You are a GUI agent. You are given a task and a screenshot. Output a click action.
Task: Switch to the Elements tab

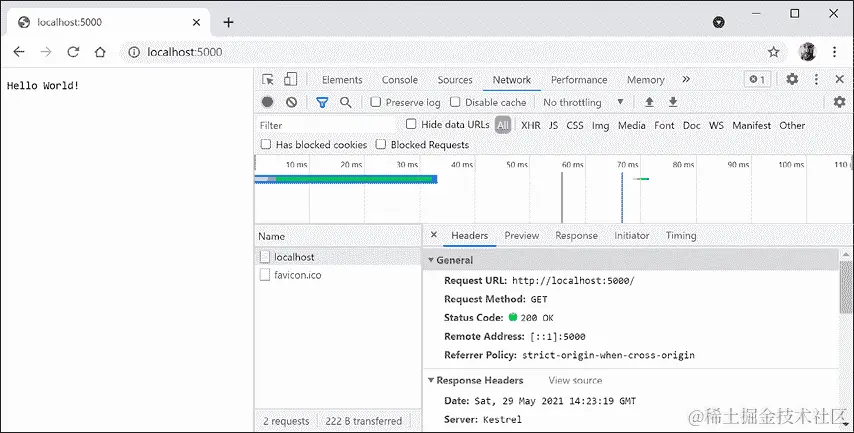click(x=342, y=80)
